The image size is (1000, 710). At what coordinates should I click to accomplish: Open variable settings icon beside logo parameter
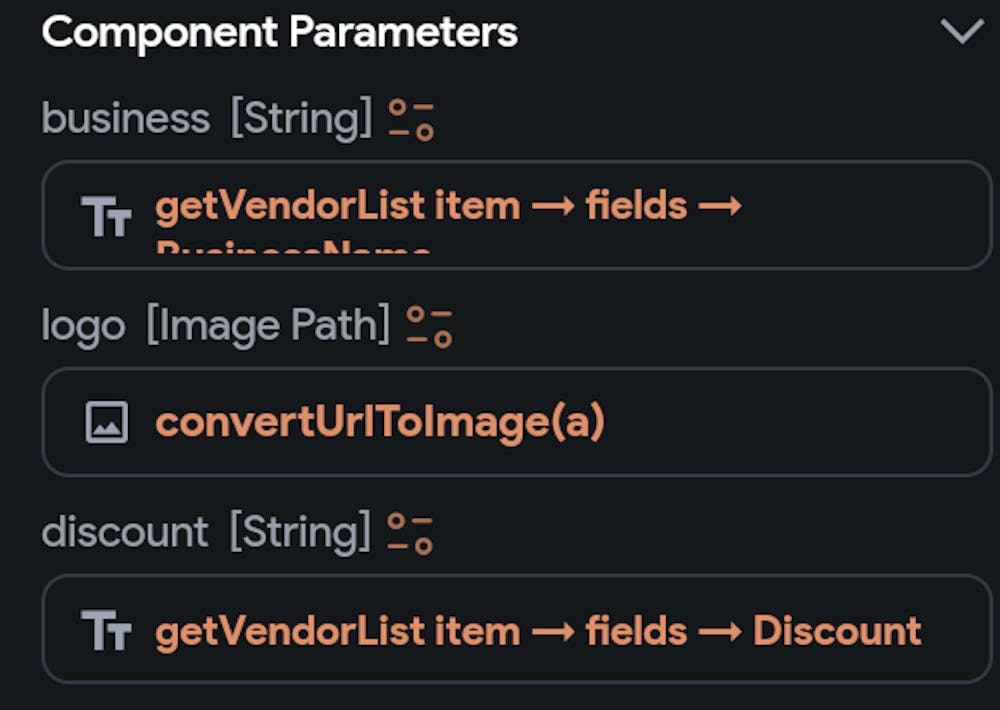[429, 327]
